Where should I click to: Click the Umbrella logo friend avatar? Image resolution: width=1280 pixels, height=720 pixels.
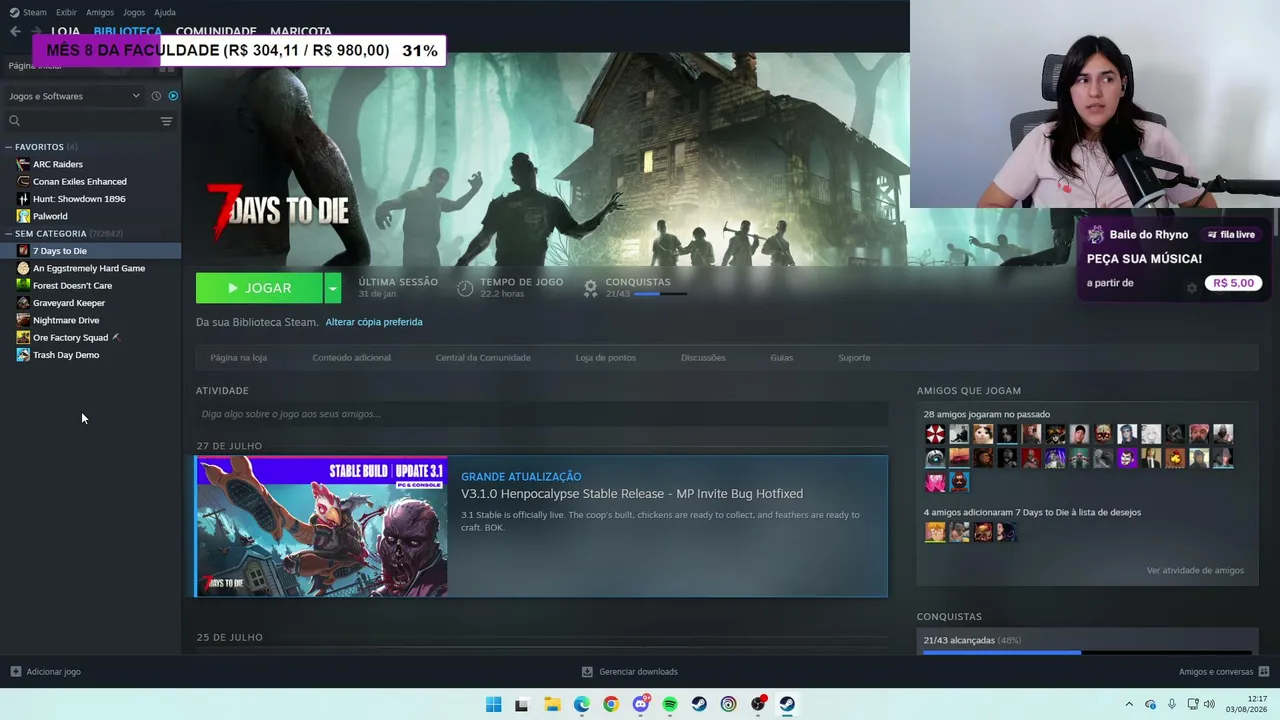point(935,434)
